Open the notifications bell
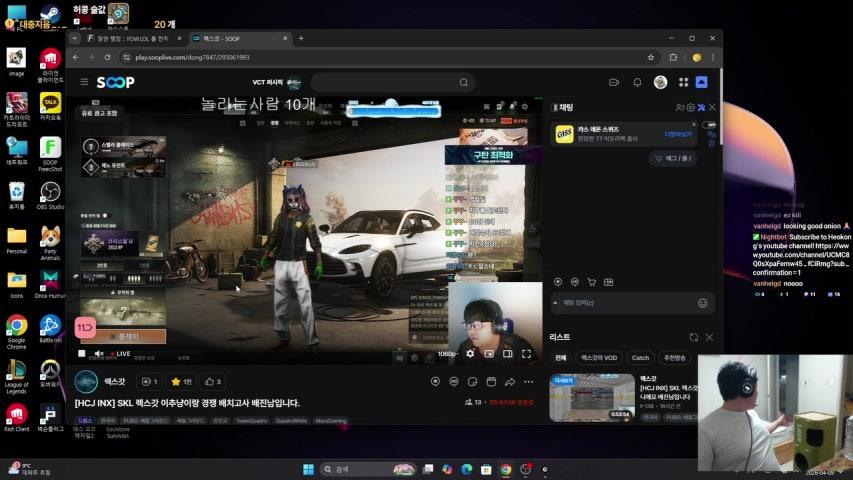 point(637,82)
